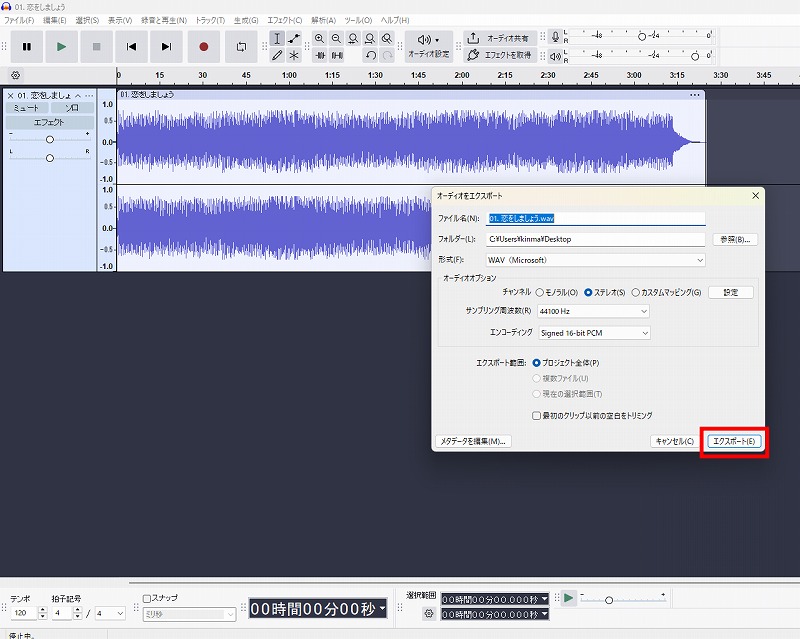
Task: Enable the スナップ checkbox
Action: pos(147,598)
